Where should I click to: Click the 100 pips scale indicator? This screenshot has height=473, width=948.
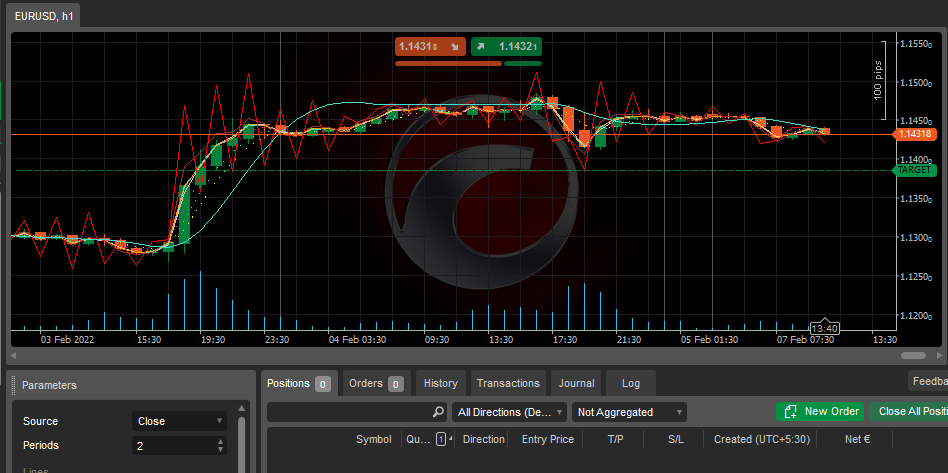(878, 80)
